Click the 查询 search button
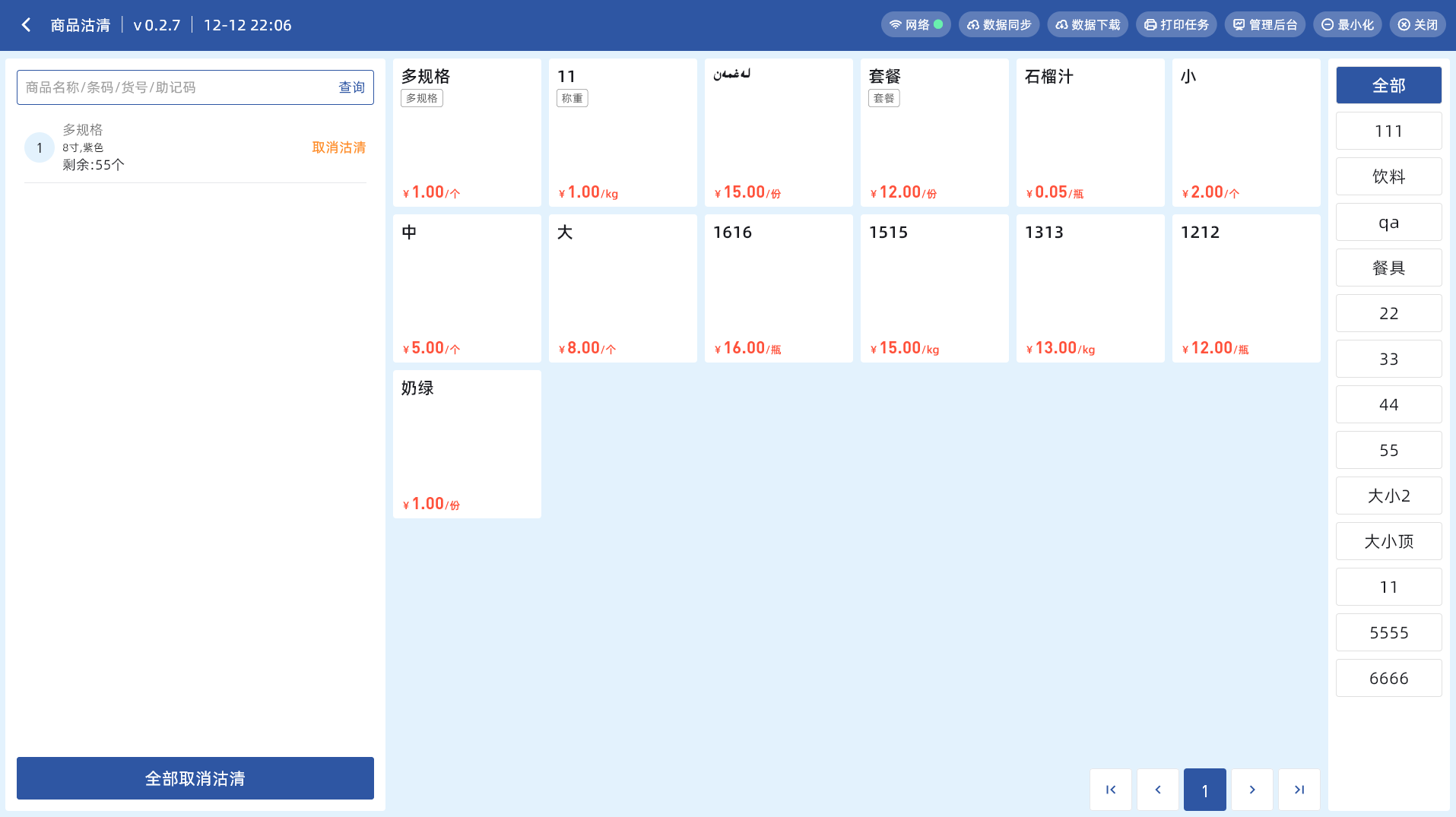Viewport: 1456px width, 817px height. pyautogui.click(x=351, y=87)
